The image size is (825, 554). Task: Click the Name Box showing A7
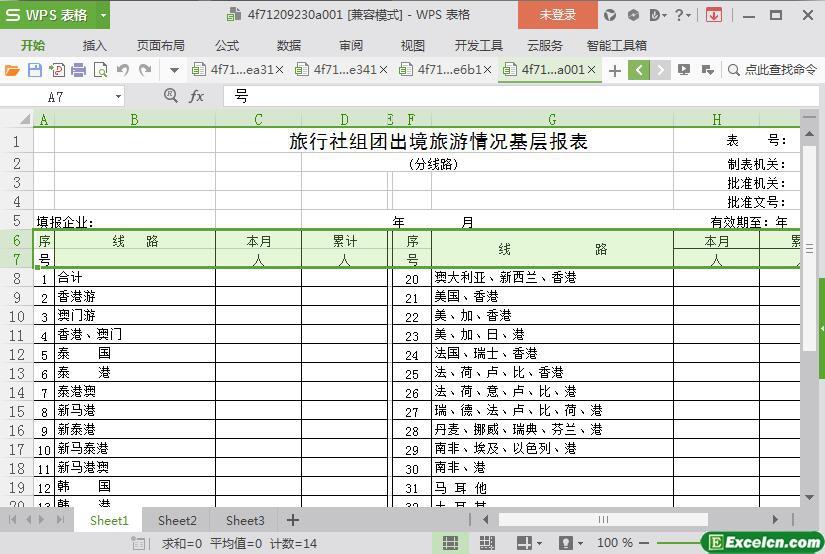[x=55, y=97]
